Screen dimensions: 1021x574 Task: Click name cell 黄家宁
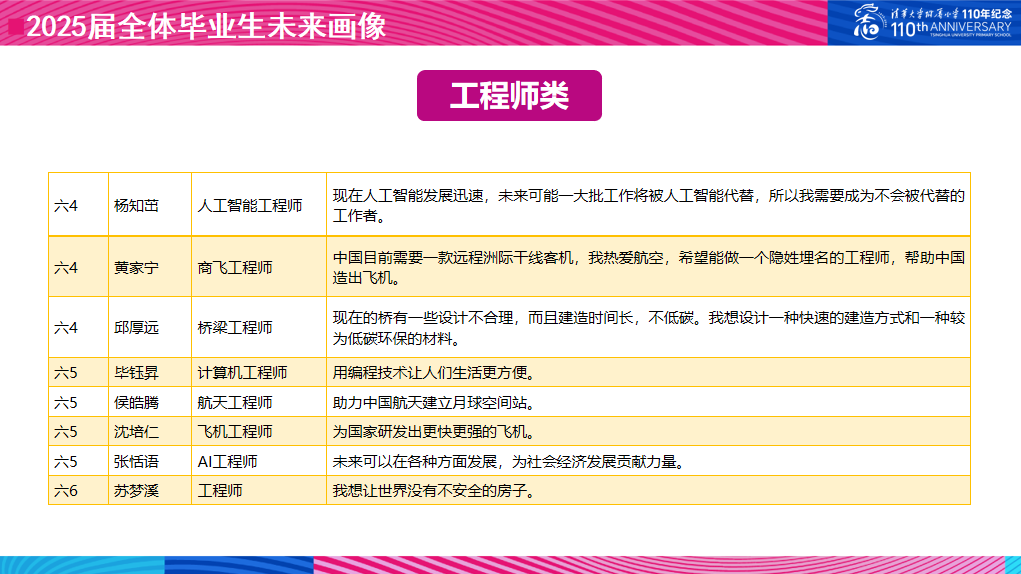coord(150,267)
